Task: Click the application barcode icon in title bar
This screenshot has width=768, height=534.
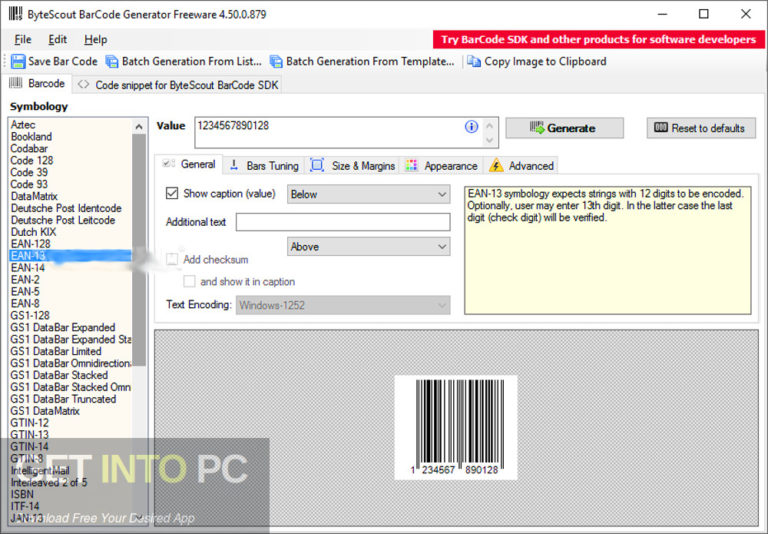Action: 16,13
